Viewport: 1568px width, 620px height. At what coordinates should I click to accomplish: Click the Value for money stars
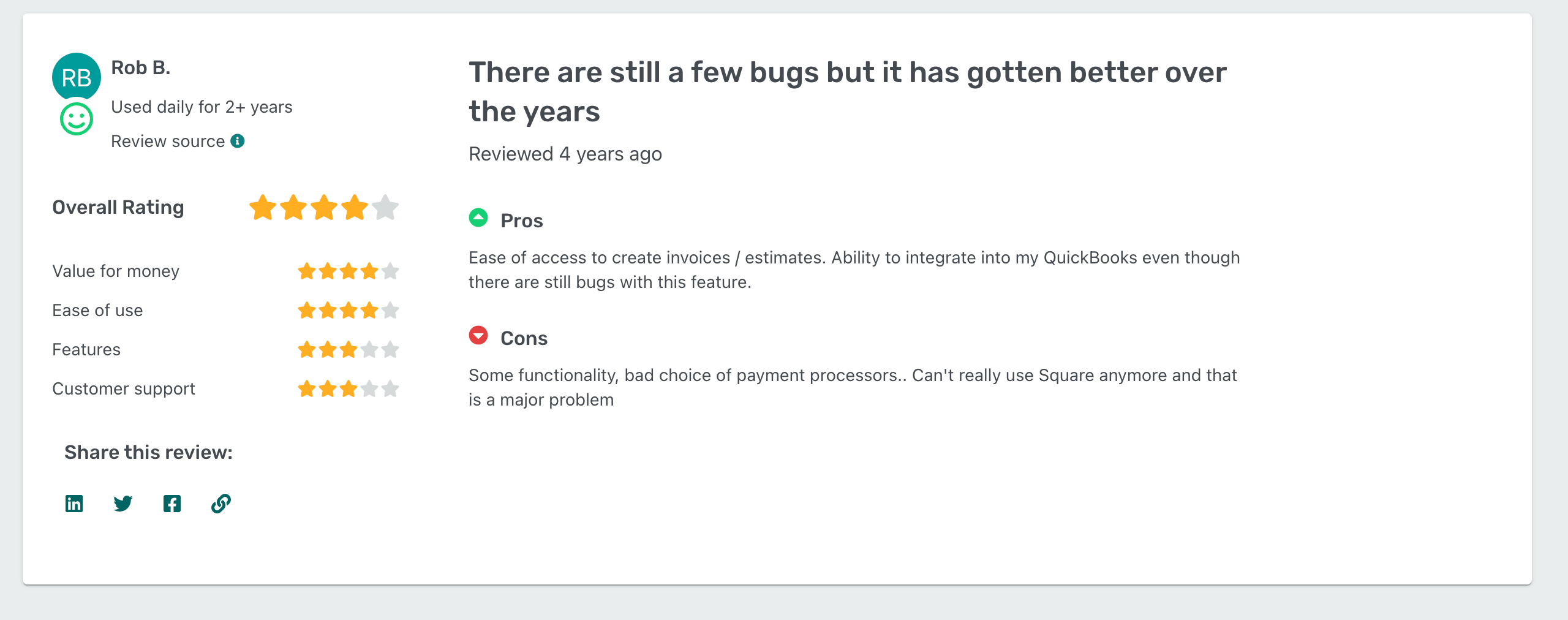click(348, 271)
